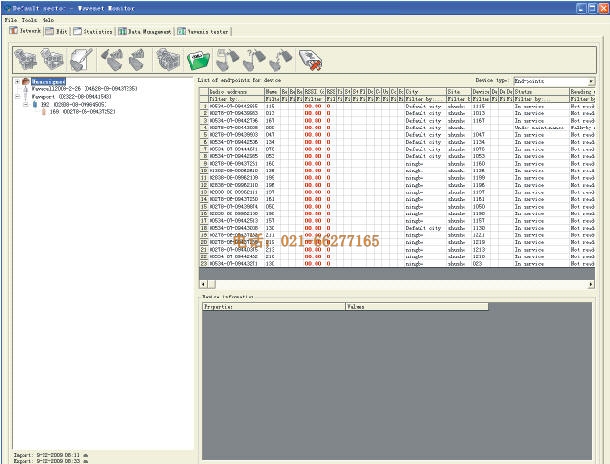Switch to the Statistics tab

[93, 32]
